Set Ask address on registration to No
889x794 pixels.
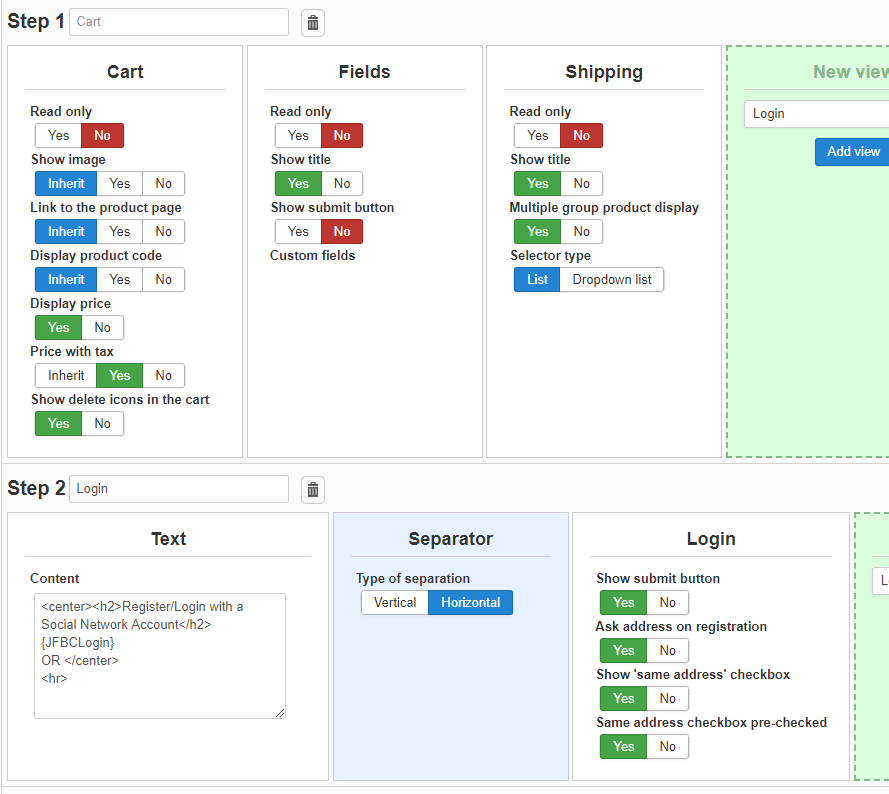[668, 651]
